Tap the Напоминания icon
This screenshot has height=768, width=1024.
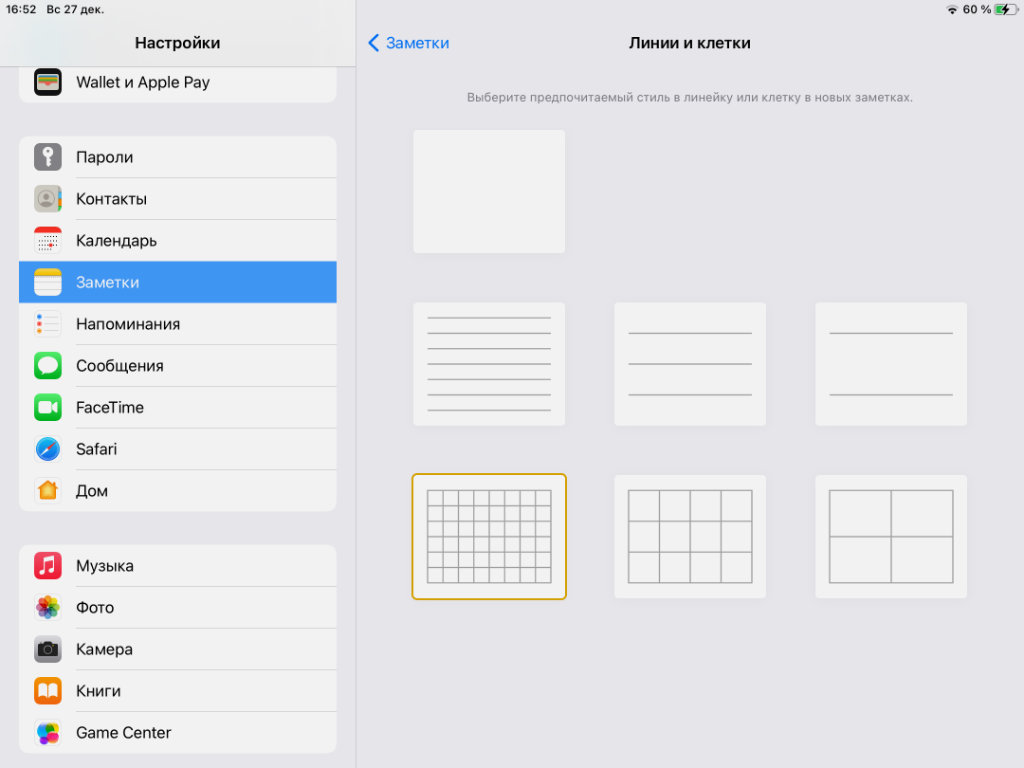point(48,324)
